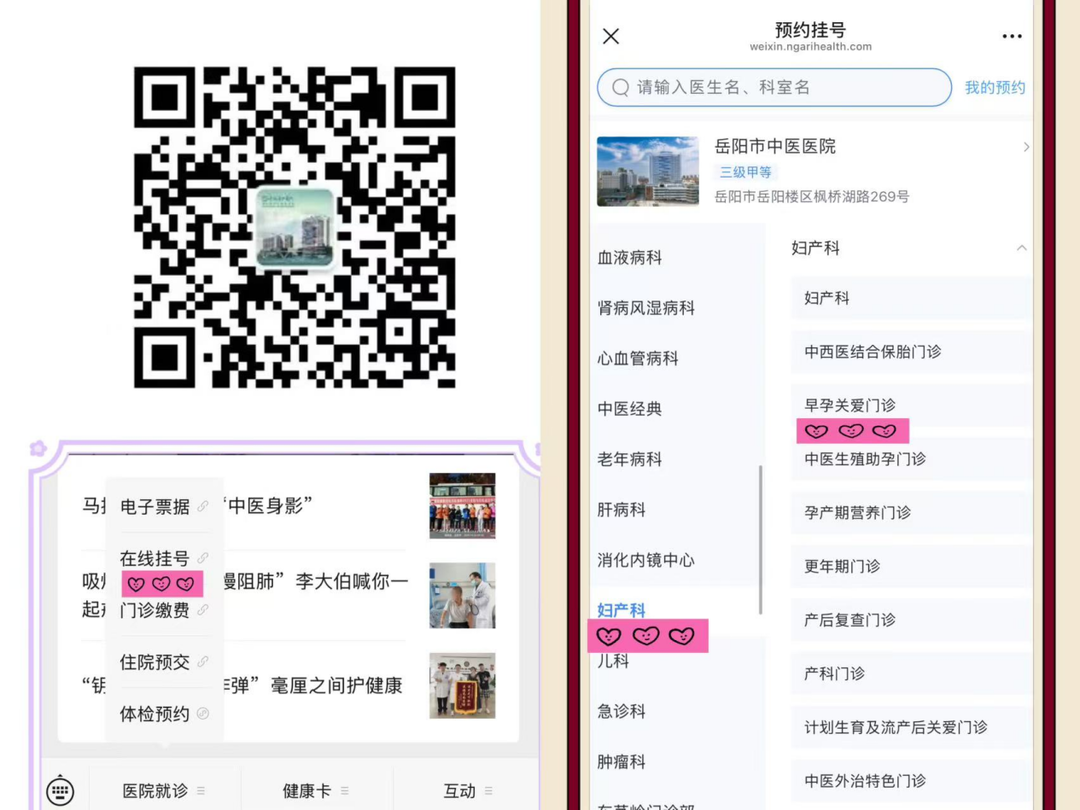The image size is (1080, 810).
Task: Open the 医院就诊 bottom menu
Action: (164, 791)
